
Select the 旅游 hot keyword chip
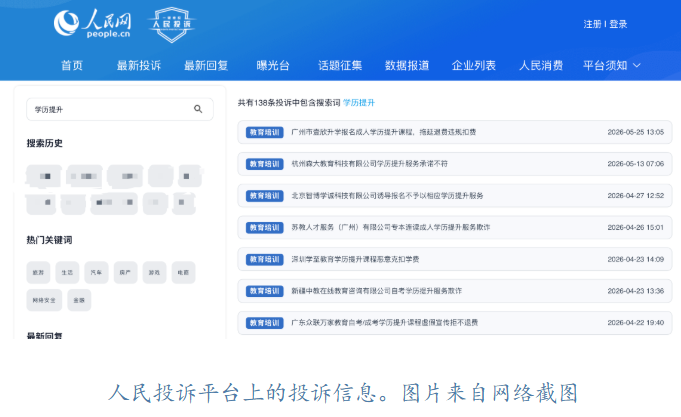pyautogui.click(x=38, y=272)
